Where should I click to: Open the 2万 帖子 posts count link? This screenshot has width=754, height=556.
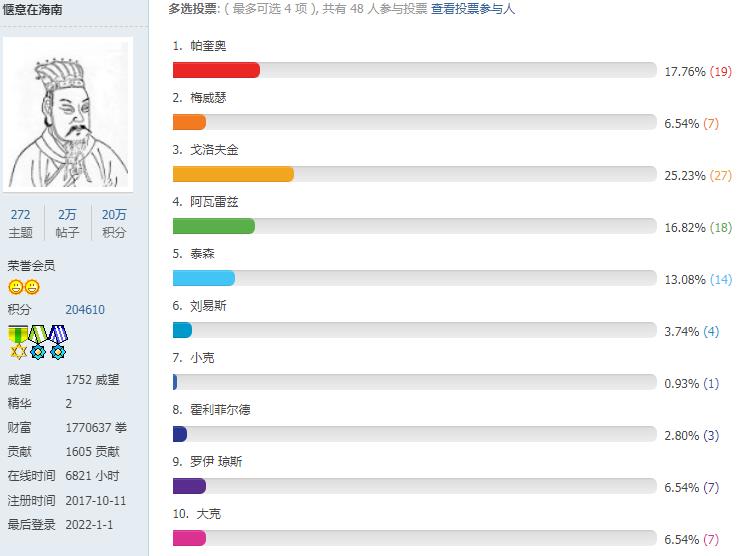[x=67, y=223]
